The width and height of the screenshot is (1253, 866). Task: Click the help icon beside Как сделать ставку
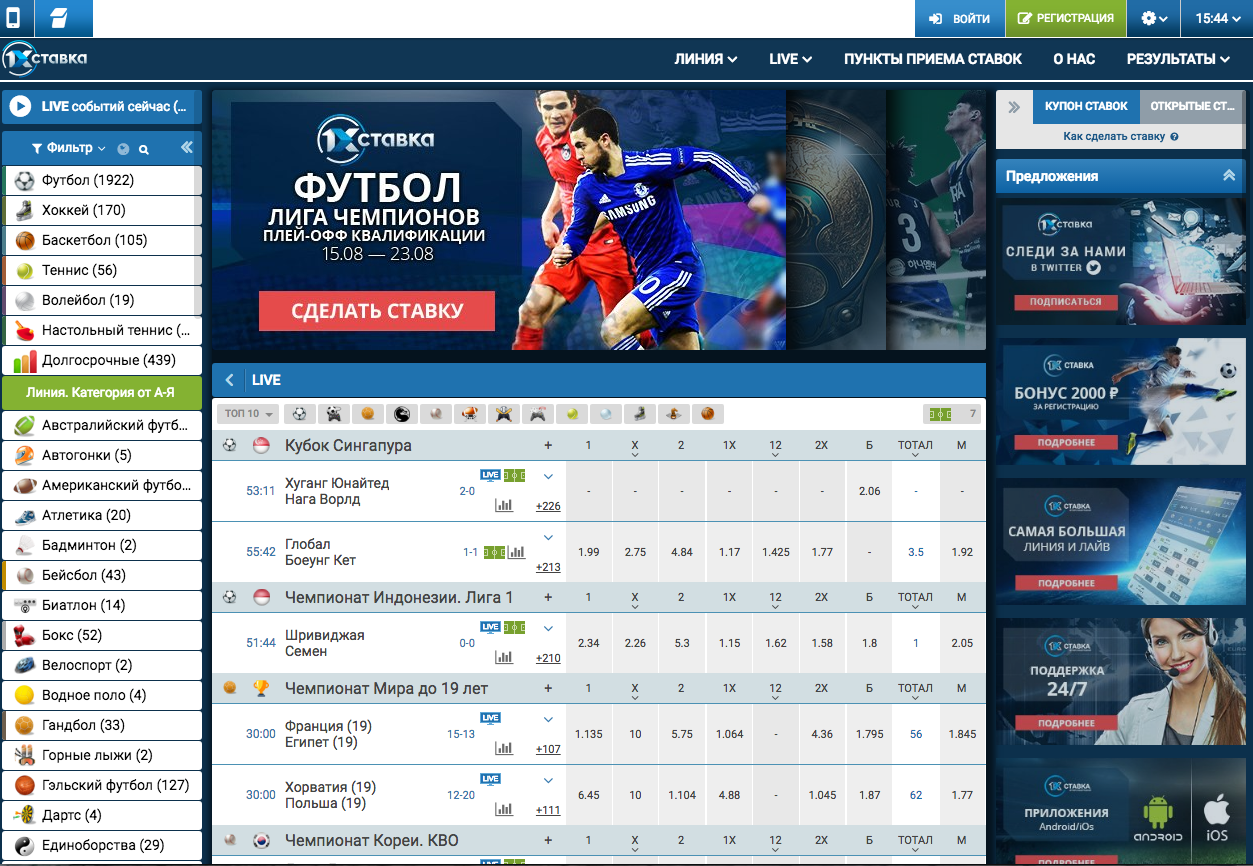point(1174,137)
